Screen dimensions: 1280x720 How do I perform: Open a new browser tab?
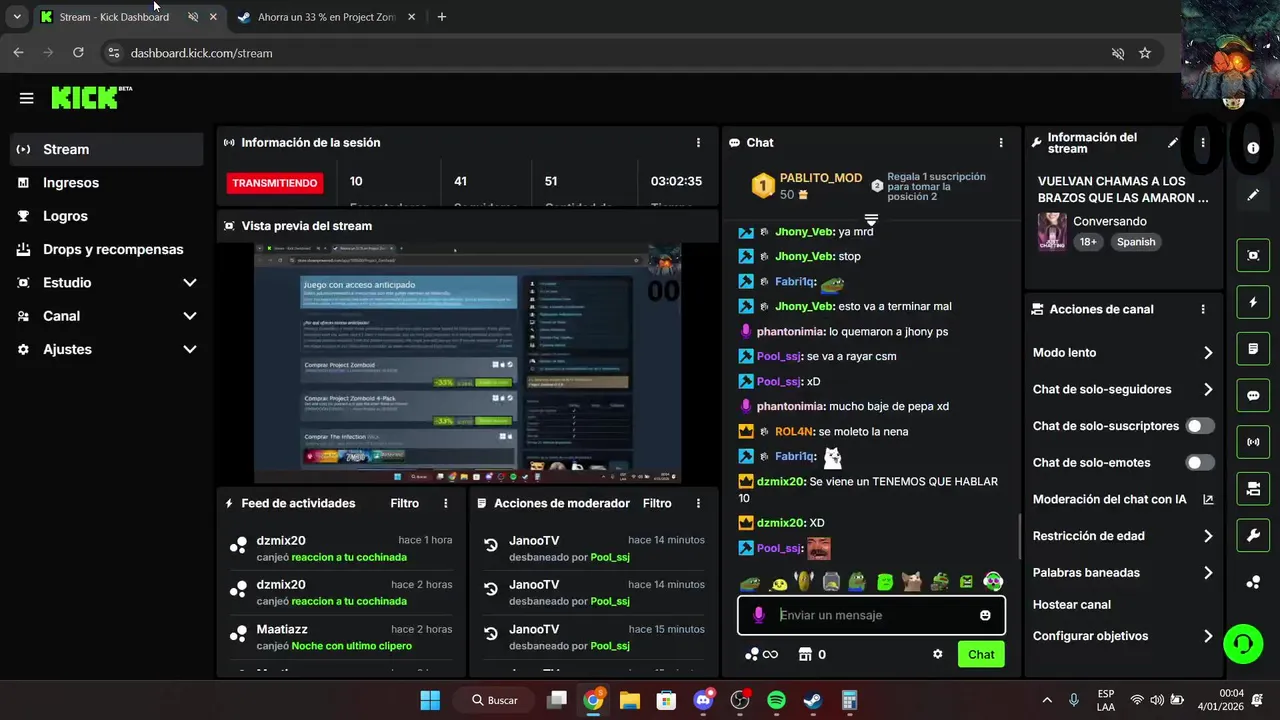click(x=442, y=17)
